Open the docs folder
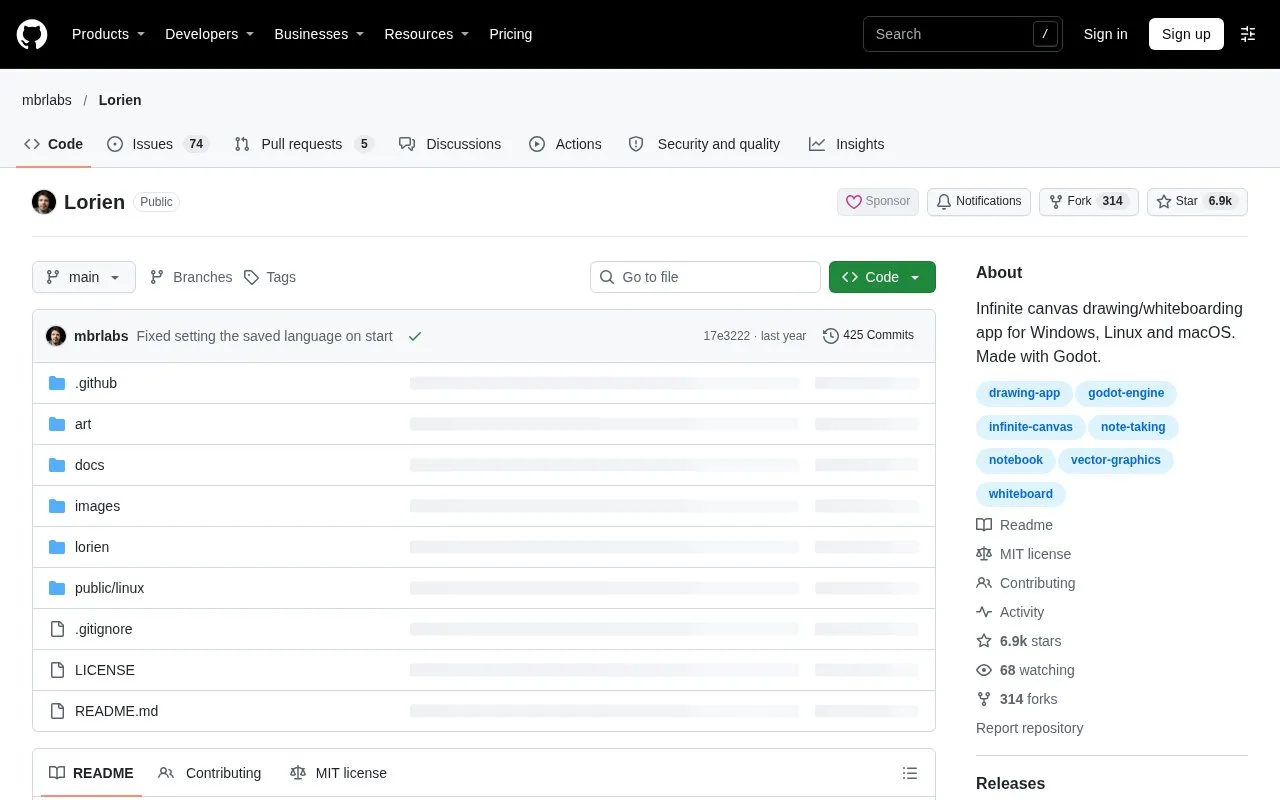Image resolution: width=1280 pixels, height=800 pixels. point(90,465)
